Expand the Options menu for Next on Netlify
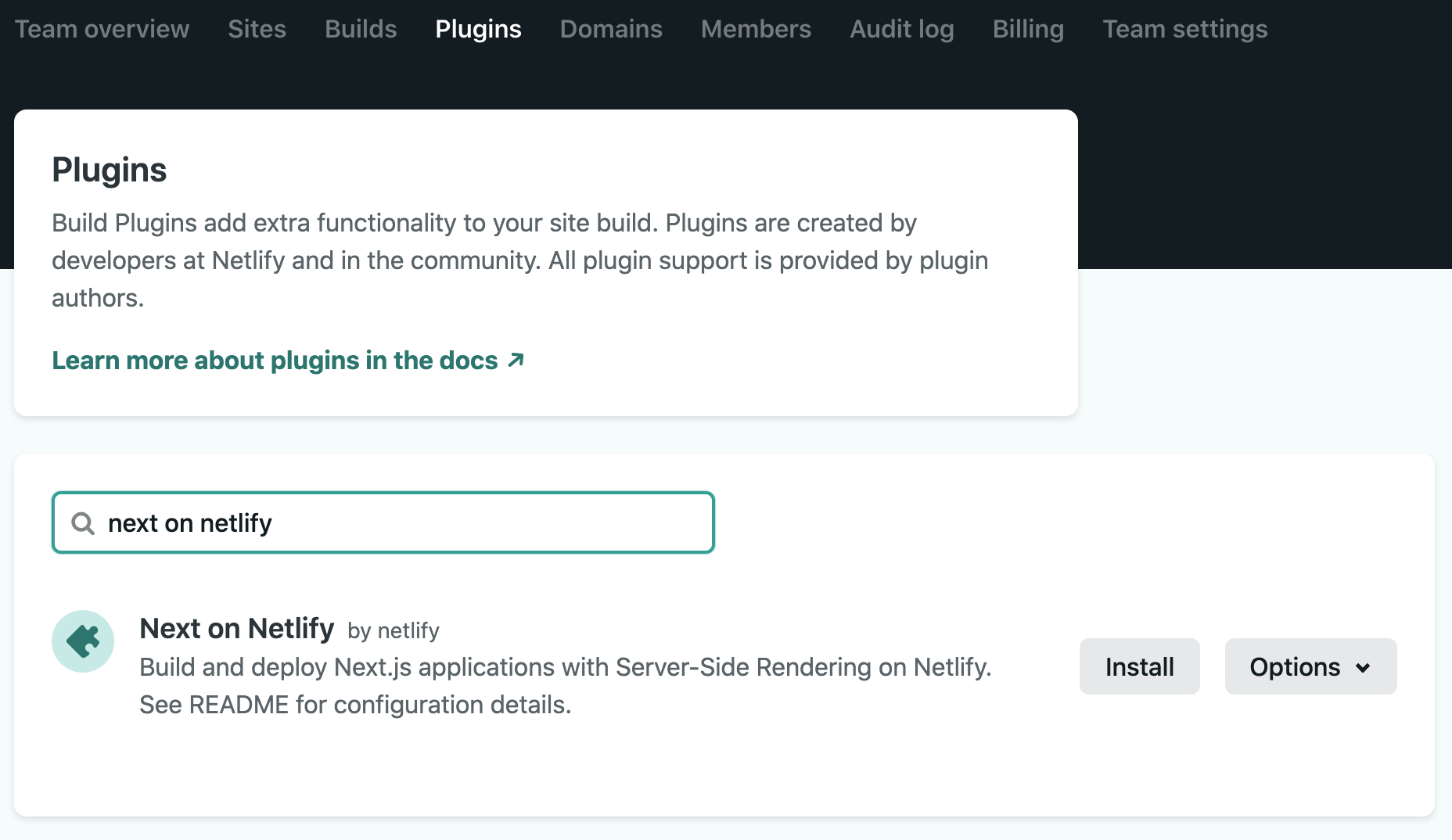The image size is (1452, 840). point(1310,666)
